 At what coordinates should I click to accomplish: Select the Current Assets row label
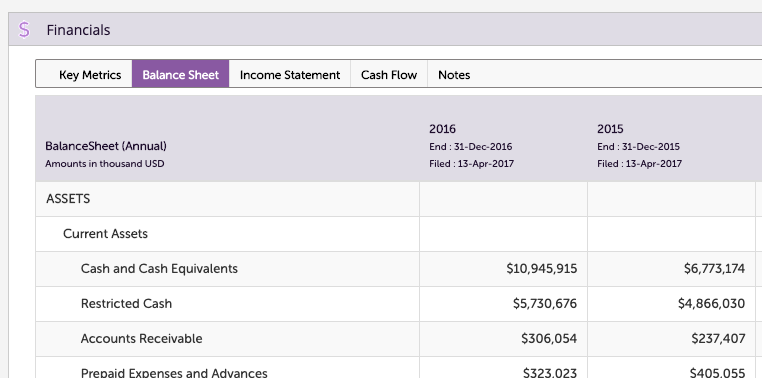tap(105, 234)
